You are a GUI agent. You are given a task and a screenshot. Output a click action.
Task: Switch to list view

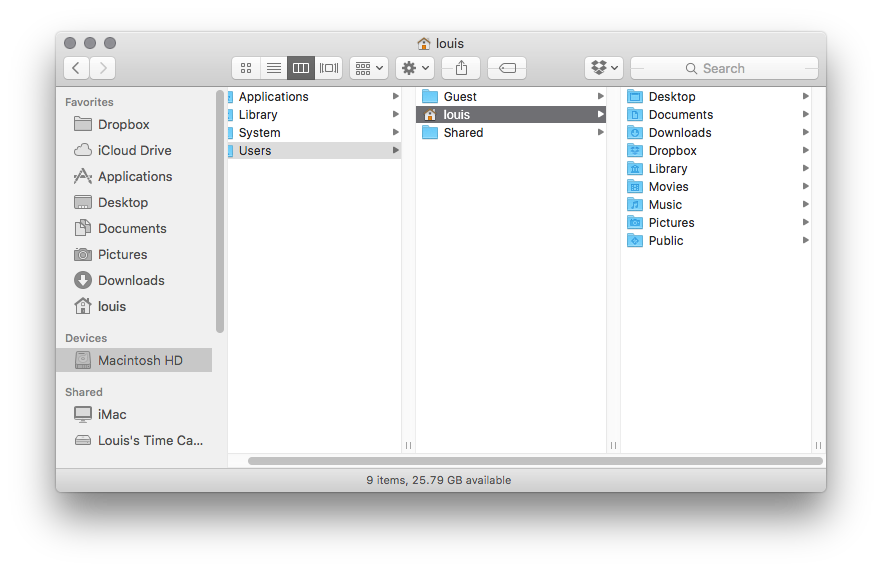[x=273, y=68]
